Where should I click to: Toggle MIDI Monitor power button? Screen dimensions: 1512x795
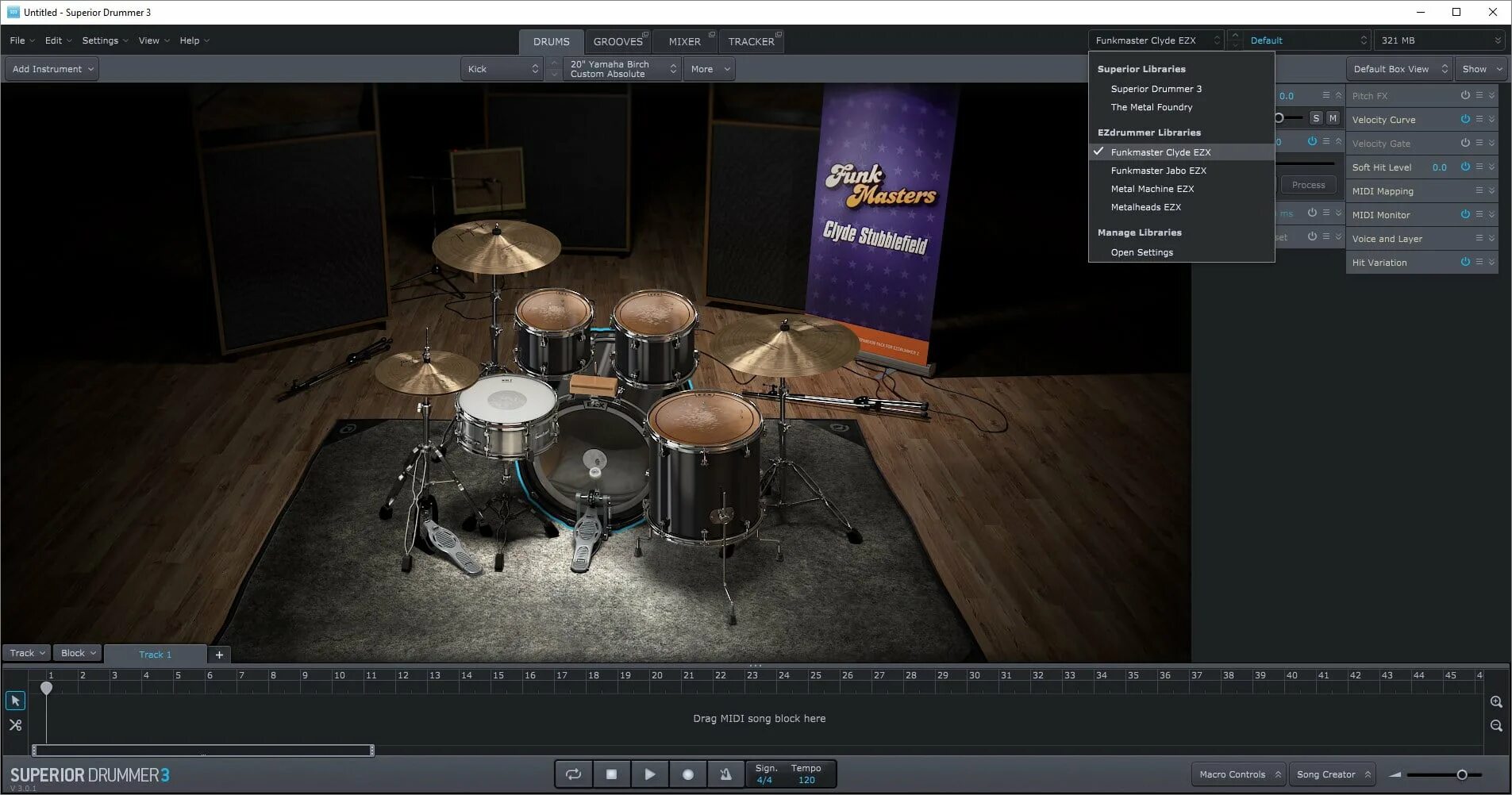tap(1465, 214)
